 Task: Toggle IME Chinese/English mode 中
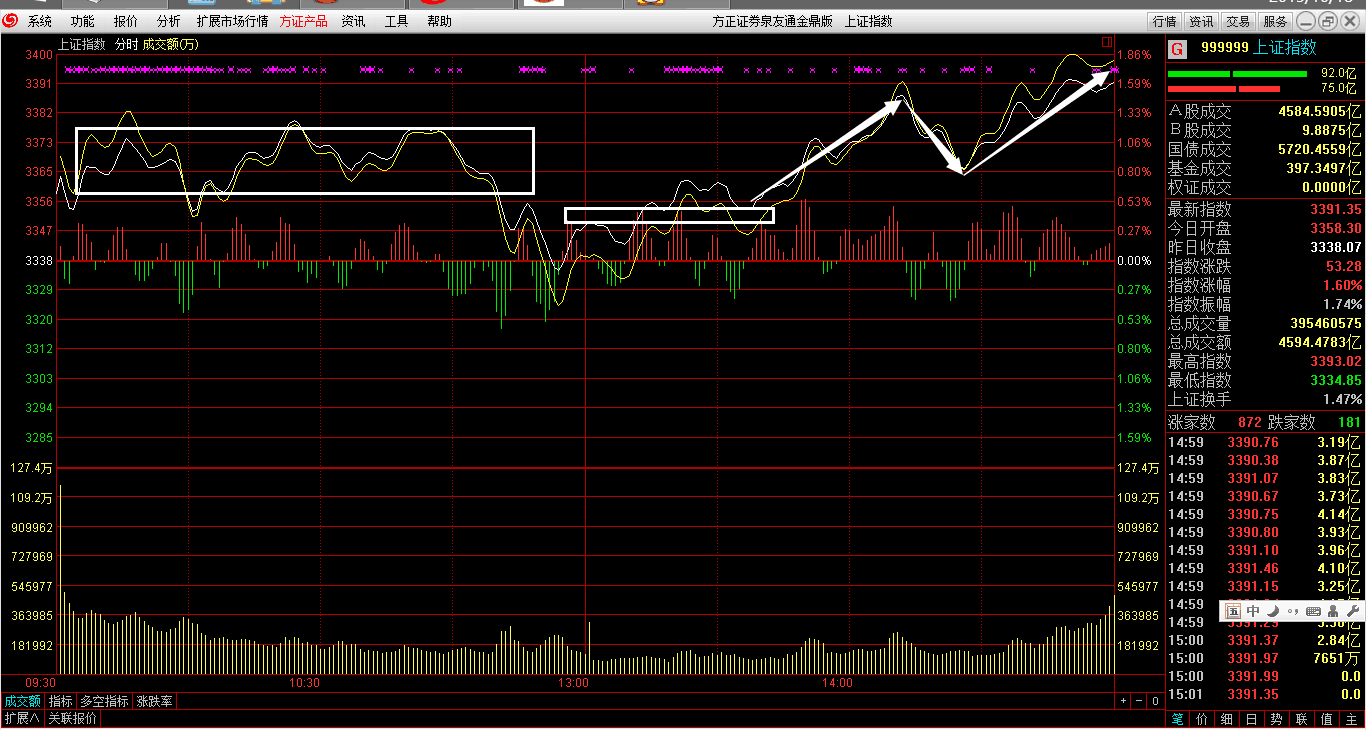click(1253, 611)
